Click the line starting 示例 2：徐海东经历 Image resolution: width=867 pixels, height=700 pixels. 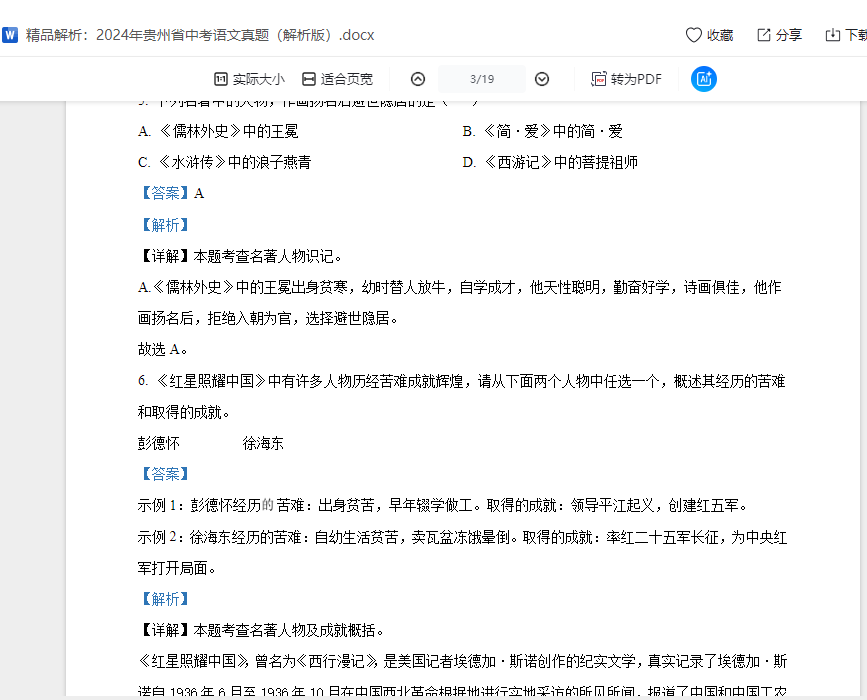tap(462, 537)
